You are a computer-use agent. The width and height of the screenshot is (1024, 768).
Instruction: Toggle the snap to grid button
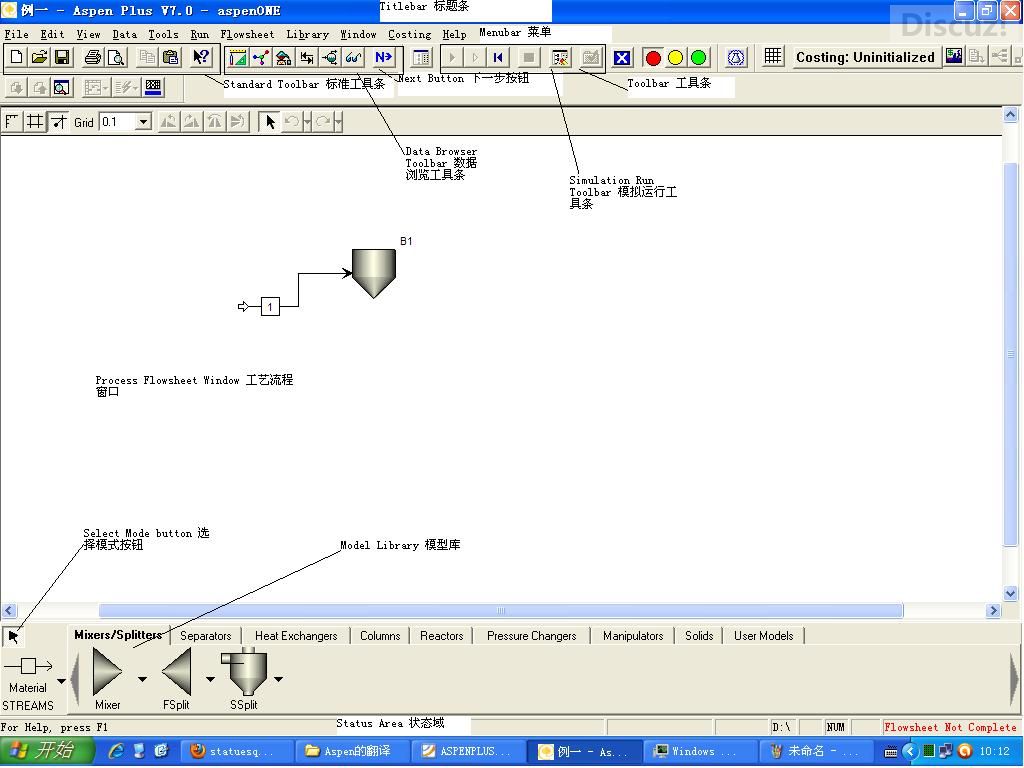(x=59, y=121)
